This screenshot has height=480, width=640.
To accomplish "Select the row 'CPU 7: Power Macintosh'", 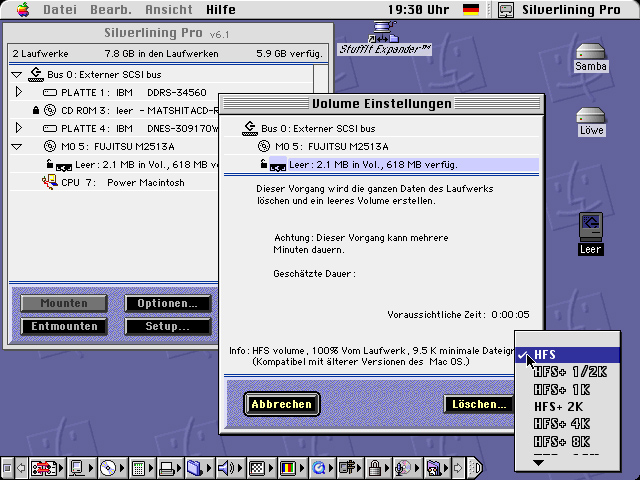I will coord(113,182).
